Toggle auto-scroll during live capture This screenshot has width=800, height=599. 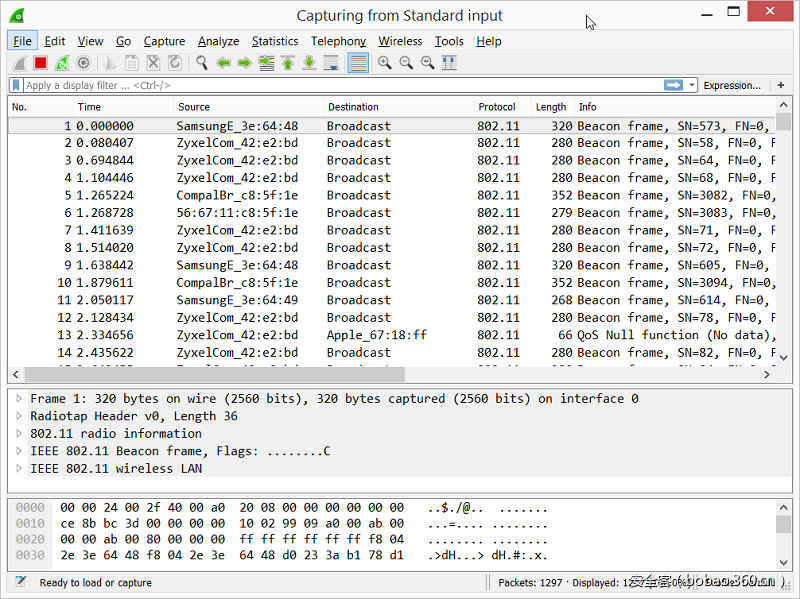point(331,63)
